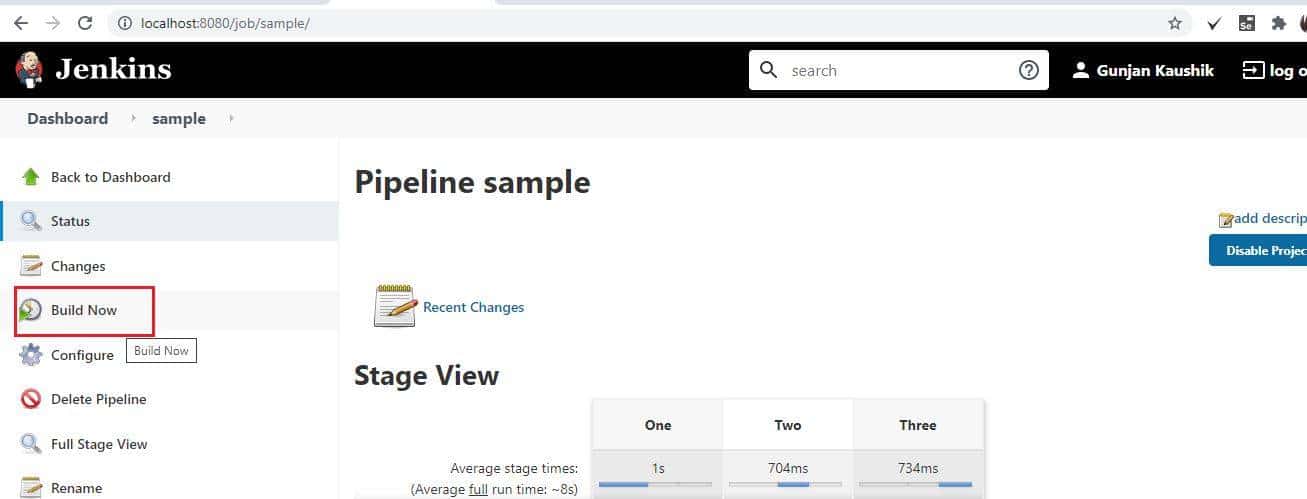Viewport: 1307px width, 499px height.
Task: Click the browser address bar URL
Action: point(225,23)
